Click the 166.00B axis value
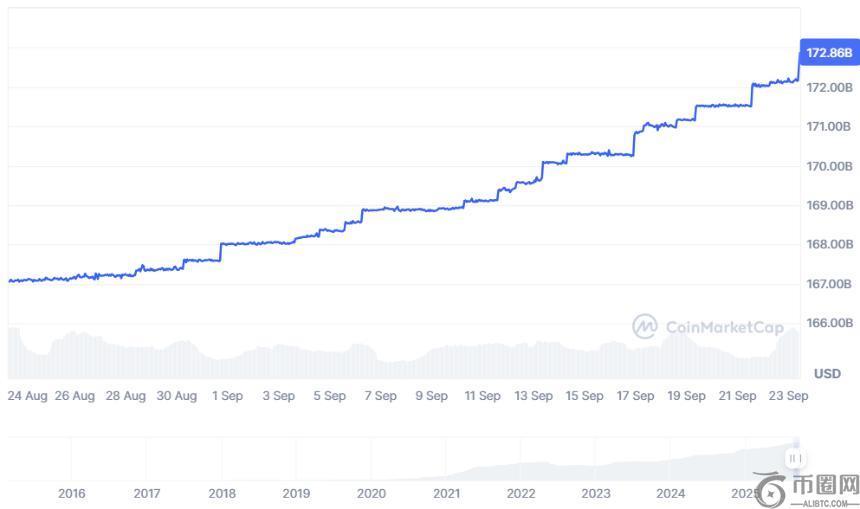Screen dimensions: 860x509 pos(829,323)
